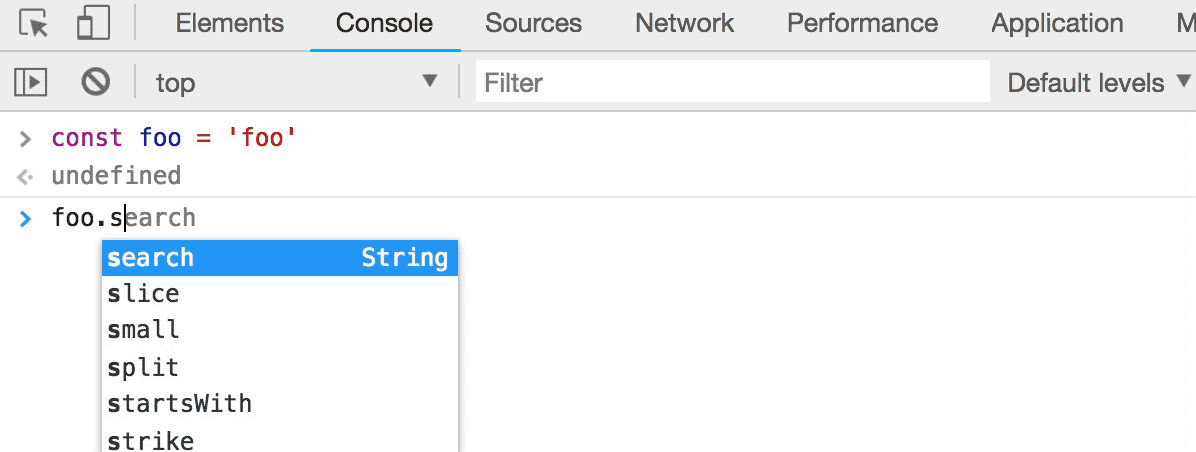Open the Performance tab
Screen dimensions: 1196x452
[x=862, y=24]
